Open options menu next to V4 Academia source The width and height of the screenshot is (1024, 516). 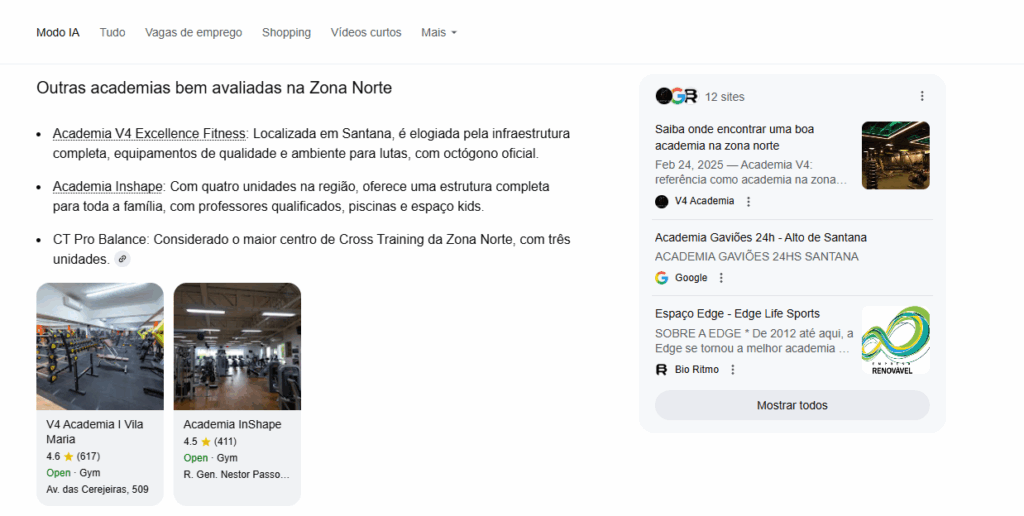pyautogui.click(x=748, y=202)
